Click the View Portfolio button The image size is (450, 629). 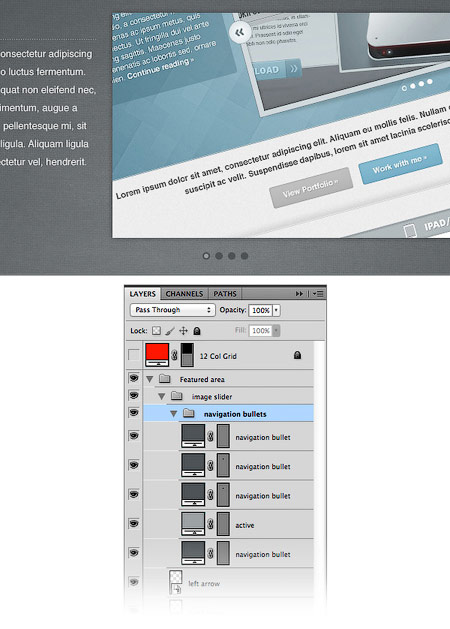(311, 188)
